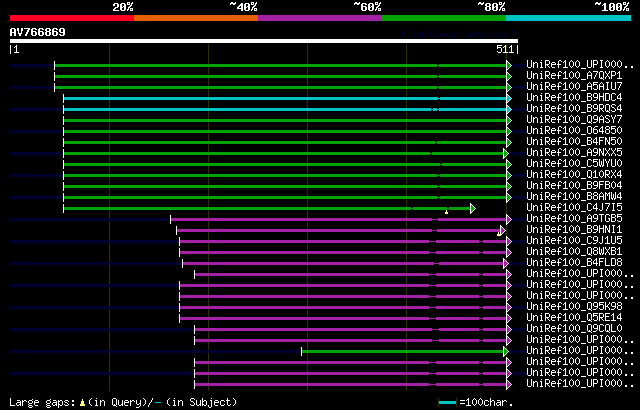Click purple arrowhead of the Q9CQL0 alignment
The image size is (640, 410).
pyautogui.click(x=509, y=330)
